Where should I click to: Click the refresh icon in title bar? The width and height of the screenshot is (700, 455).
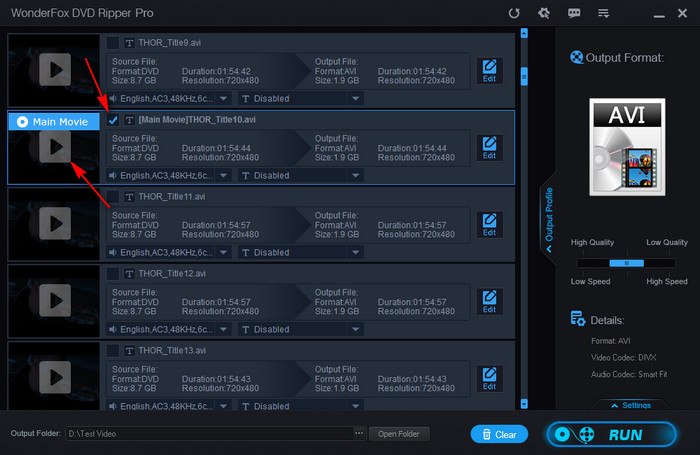514,13
